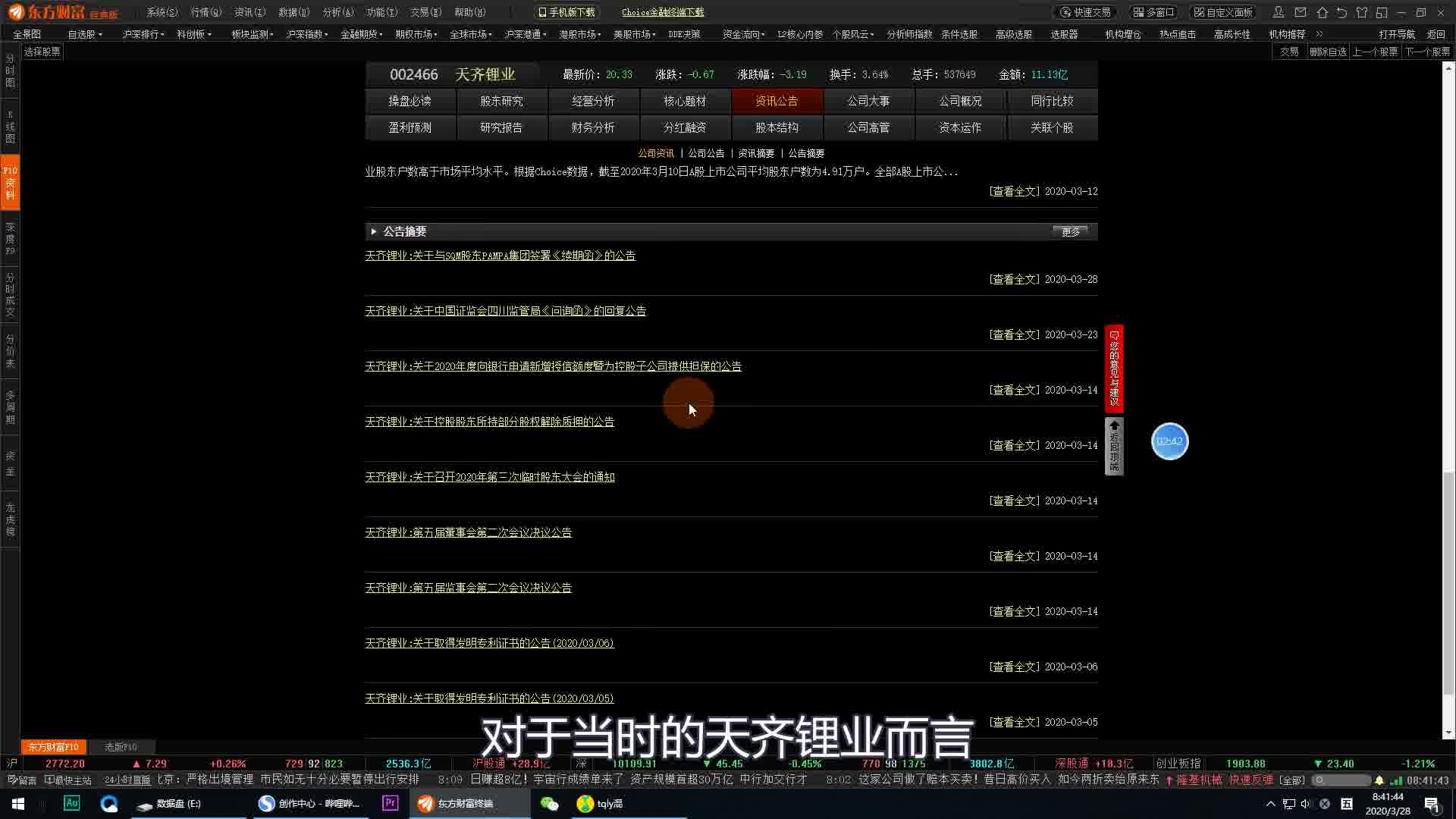Go to the home icon in title bar

[x=1322, y=12]
